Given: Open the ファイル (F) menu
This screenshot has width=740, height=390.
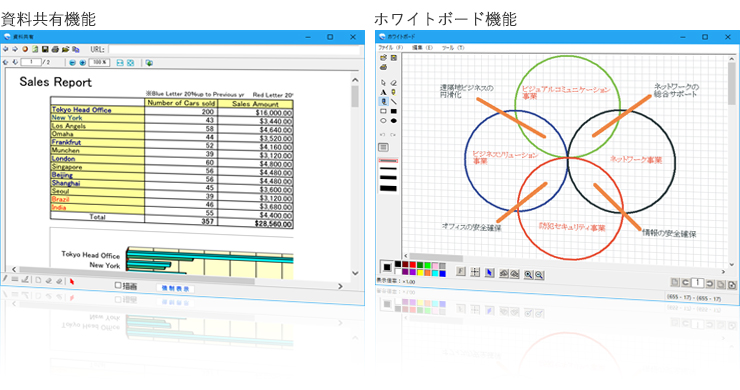Looking at the screenshot, I should coord(391,48).
